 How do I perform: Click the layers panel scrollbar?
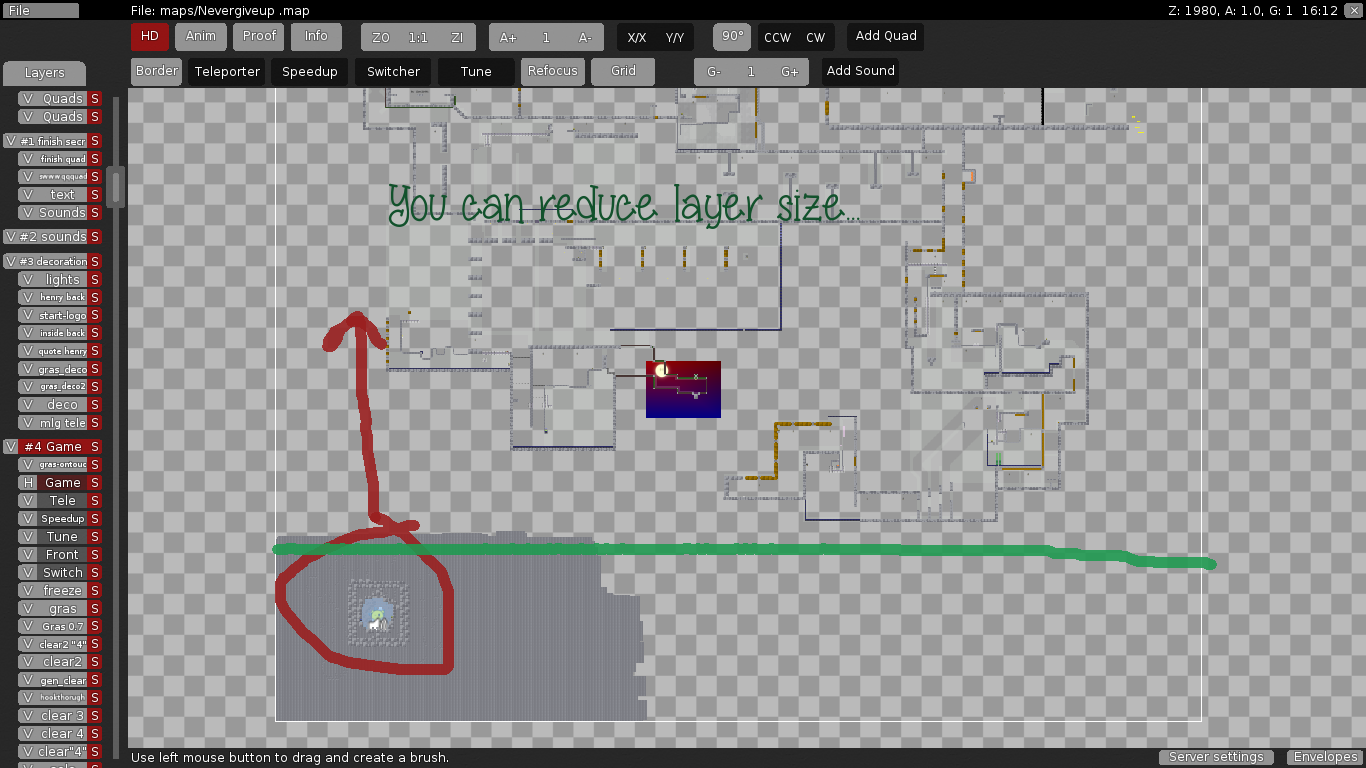tap(115, 185)
